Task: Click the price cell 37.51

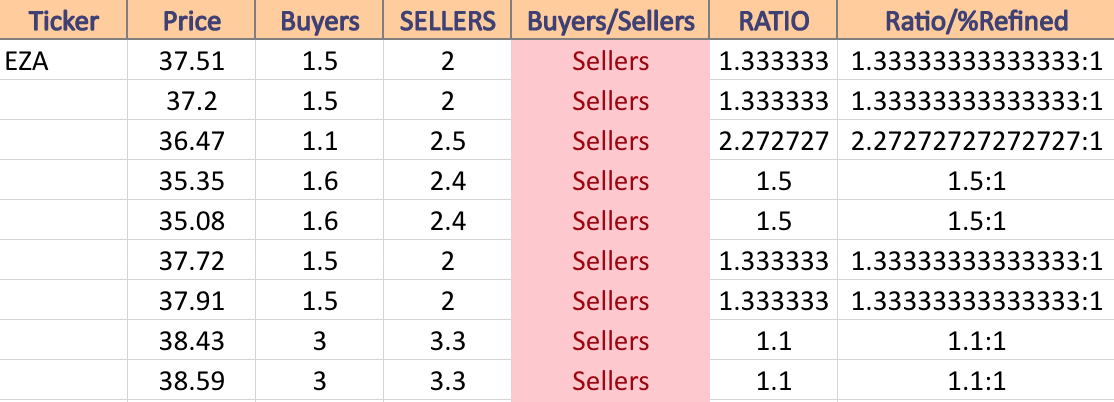Action: click(x=191, y=60)
